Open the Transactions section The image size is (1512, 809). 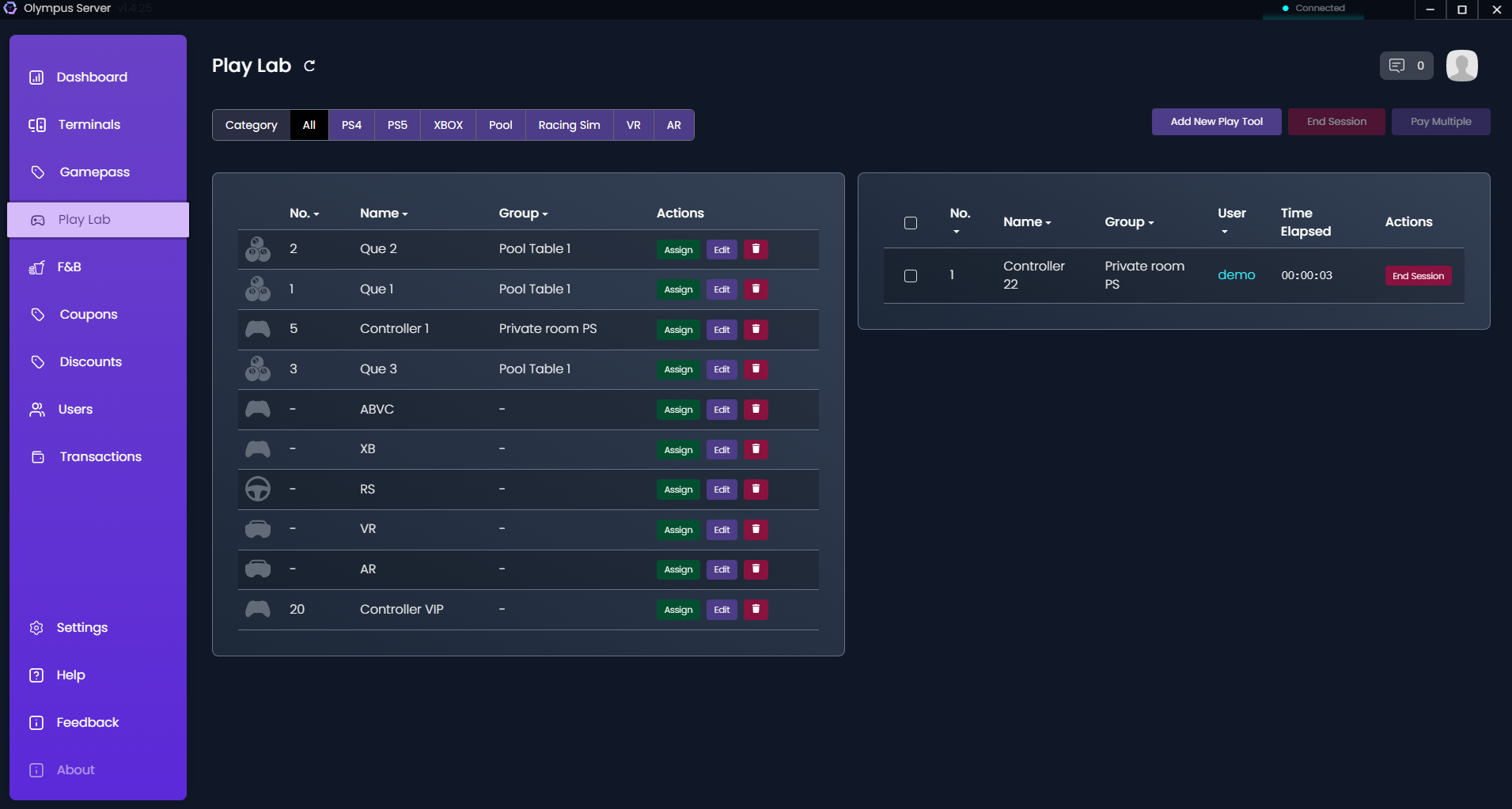coord(100,456)
